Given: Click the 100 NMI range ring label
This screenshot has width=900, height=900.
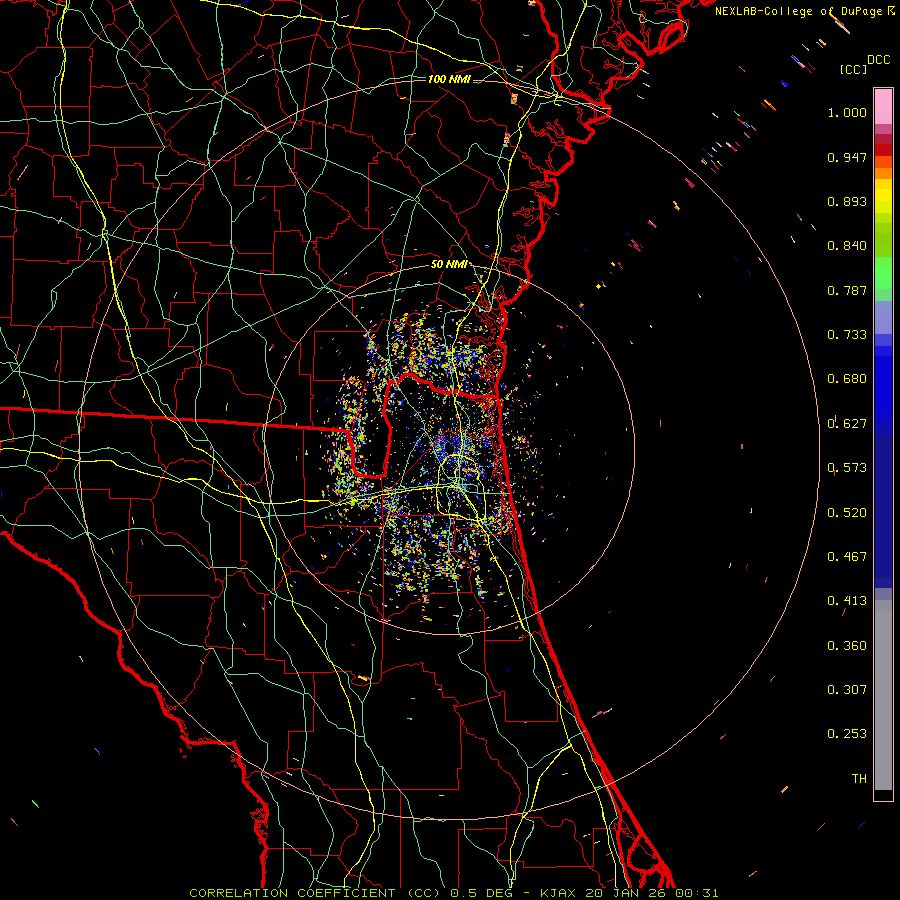Looking at the screenshot, I should coord(449,79).
